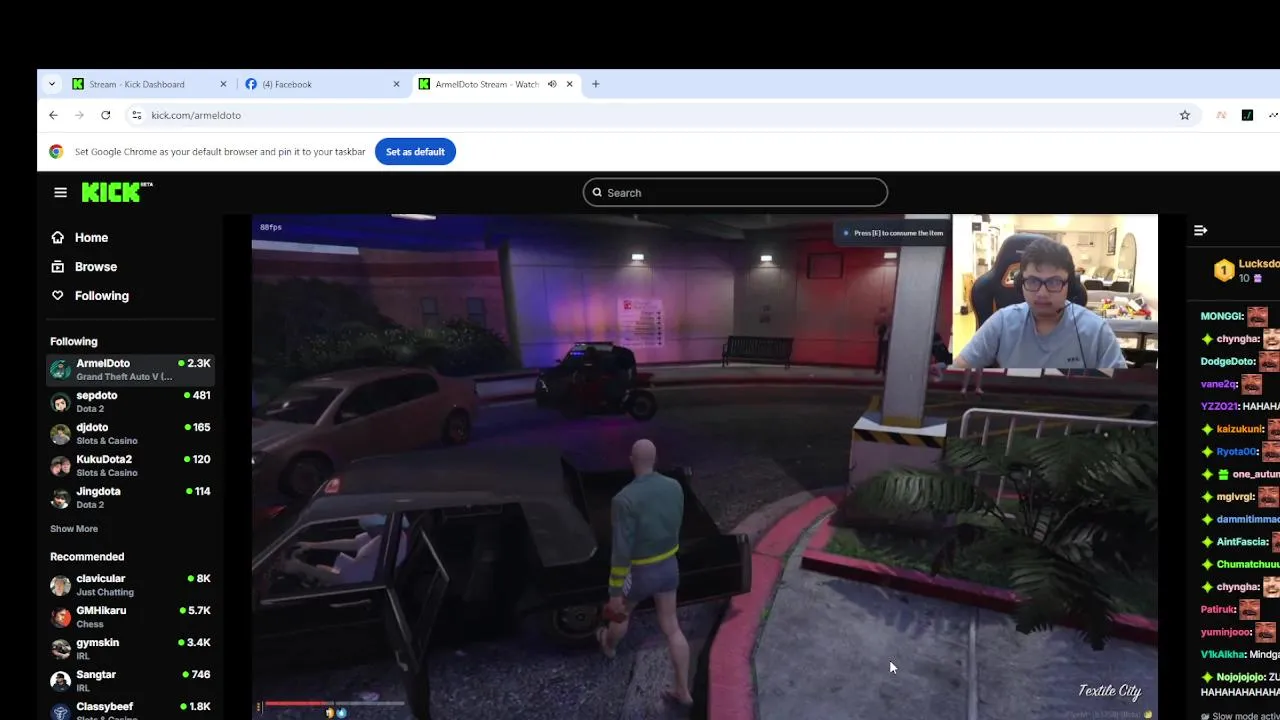Open a new browser tab
The image size is (1280, 720).
coord(596,84)
